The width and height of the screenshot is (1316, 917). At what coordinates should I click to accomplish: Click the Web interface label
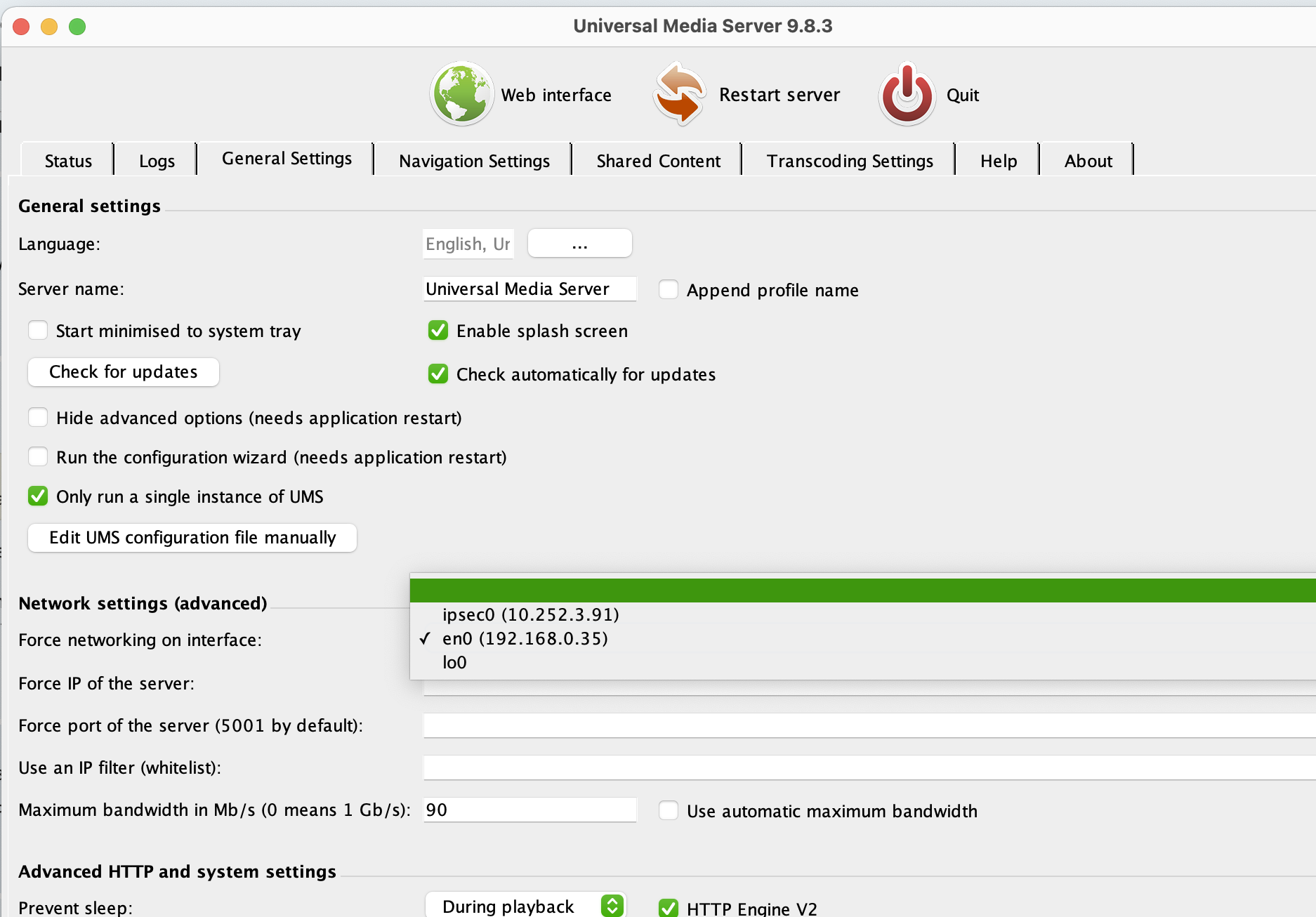pyautogui.click(x=556, y=95)
